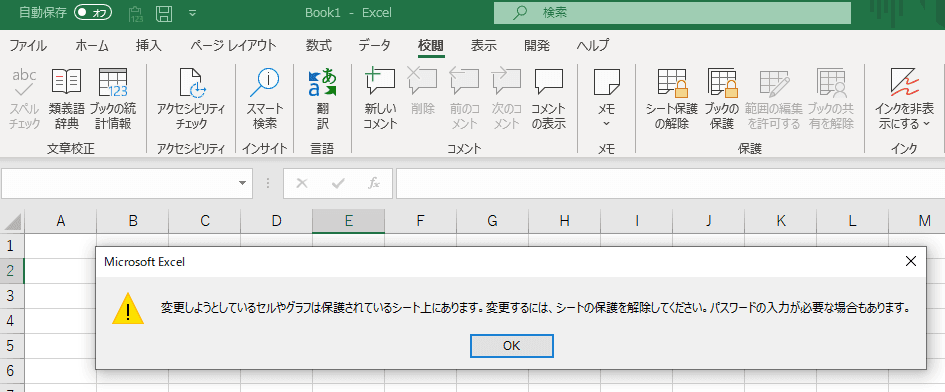
Task: Close the Microsoft Excel warning dialog
Action: (911, 261)
